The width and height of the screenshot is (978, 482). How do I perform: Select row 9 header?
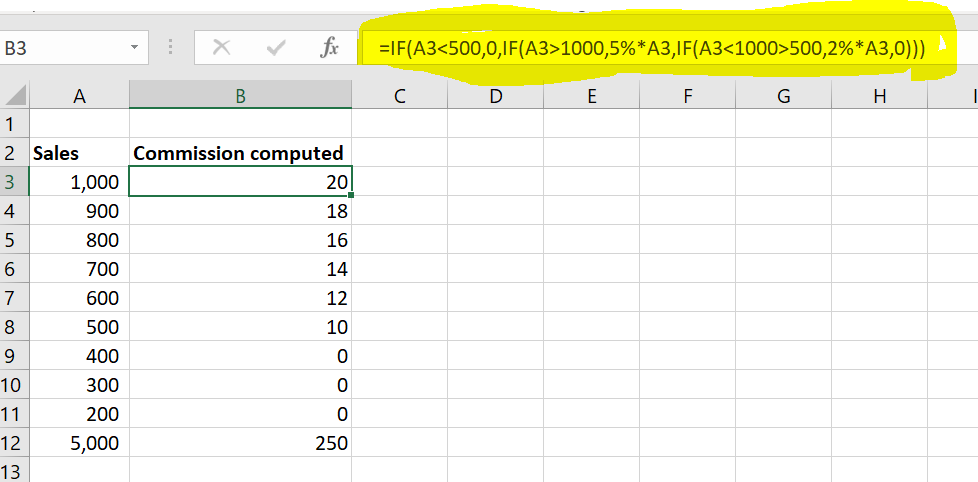point(14,355)
